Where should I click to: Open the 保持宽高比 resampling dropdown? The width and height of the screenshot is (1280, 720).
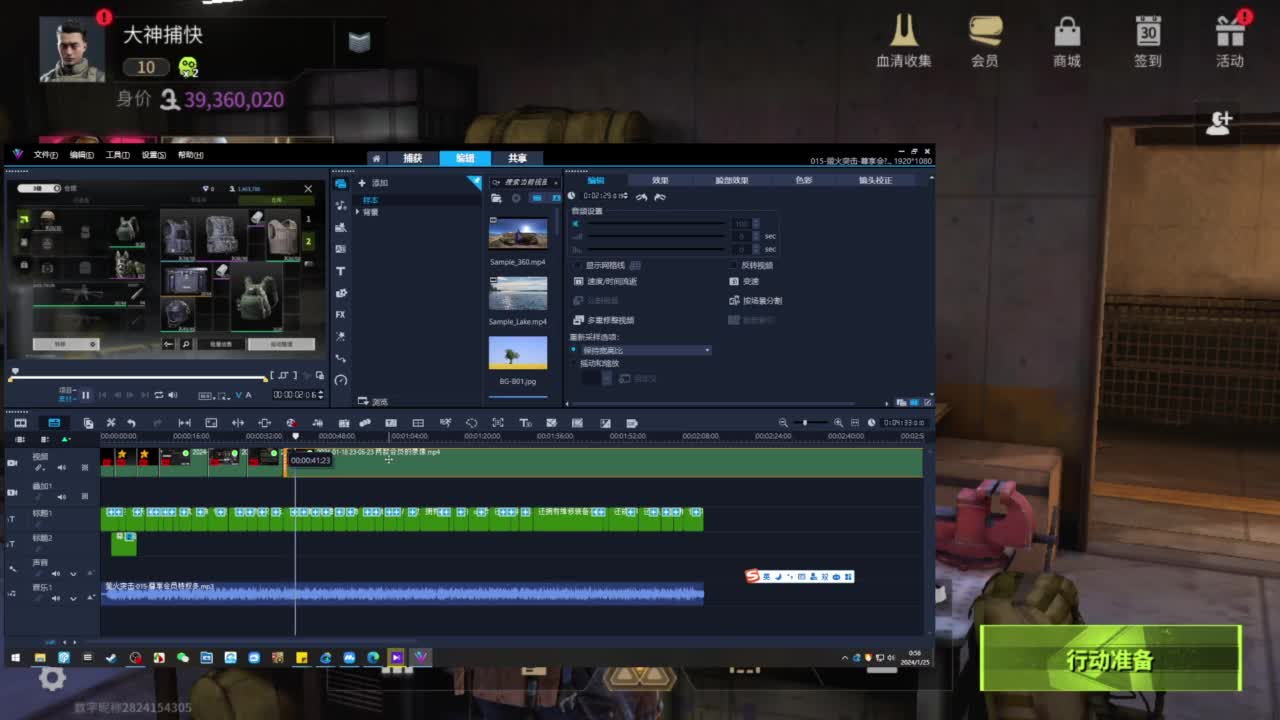645,350
